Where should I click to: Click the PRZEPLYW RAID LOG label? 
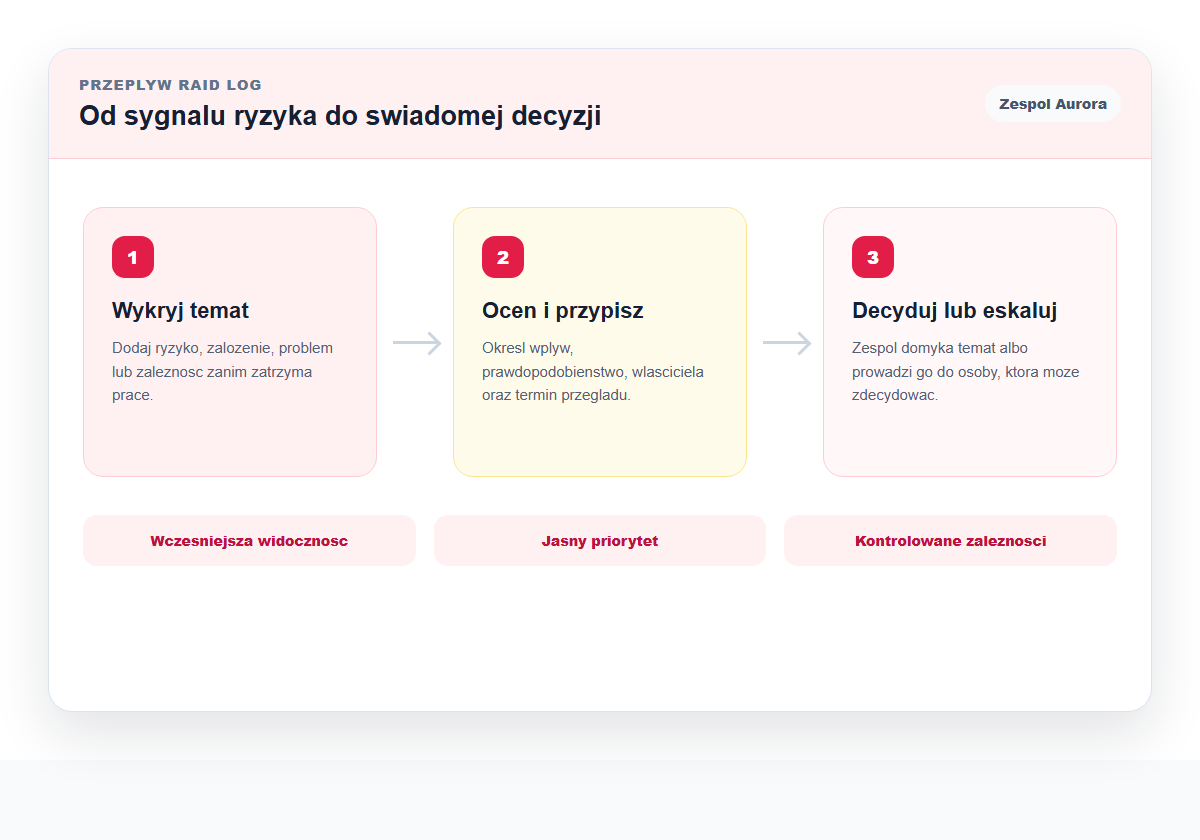click(171, 85)
